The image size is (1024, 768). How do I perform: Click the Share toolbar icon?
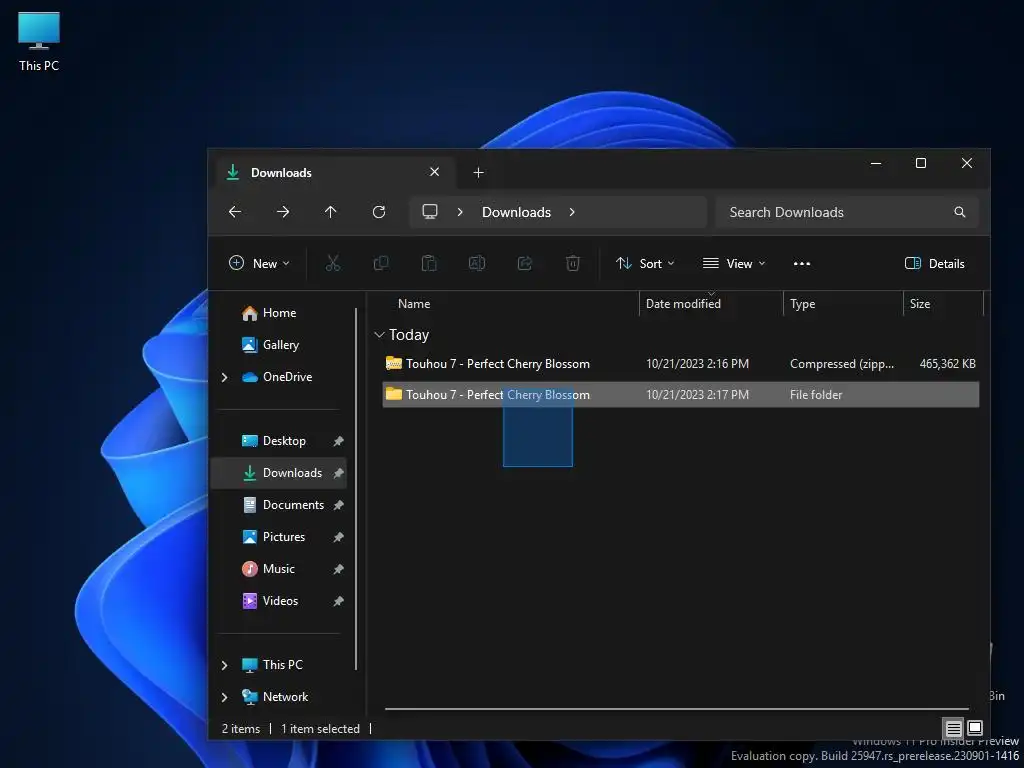524,263
